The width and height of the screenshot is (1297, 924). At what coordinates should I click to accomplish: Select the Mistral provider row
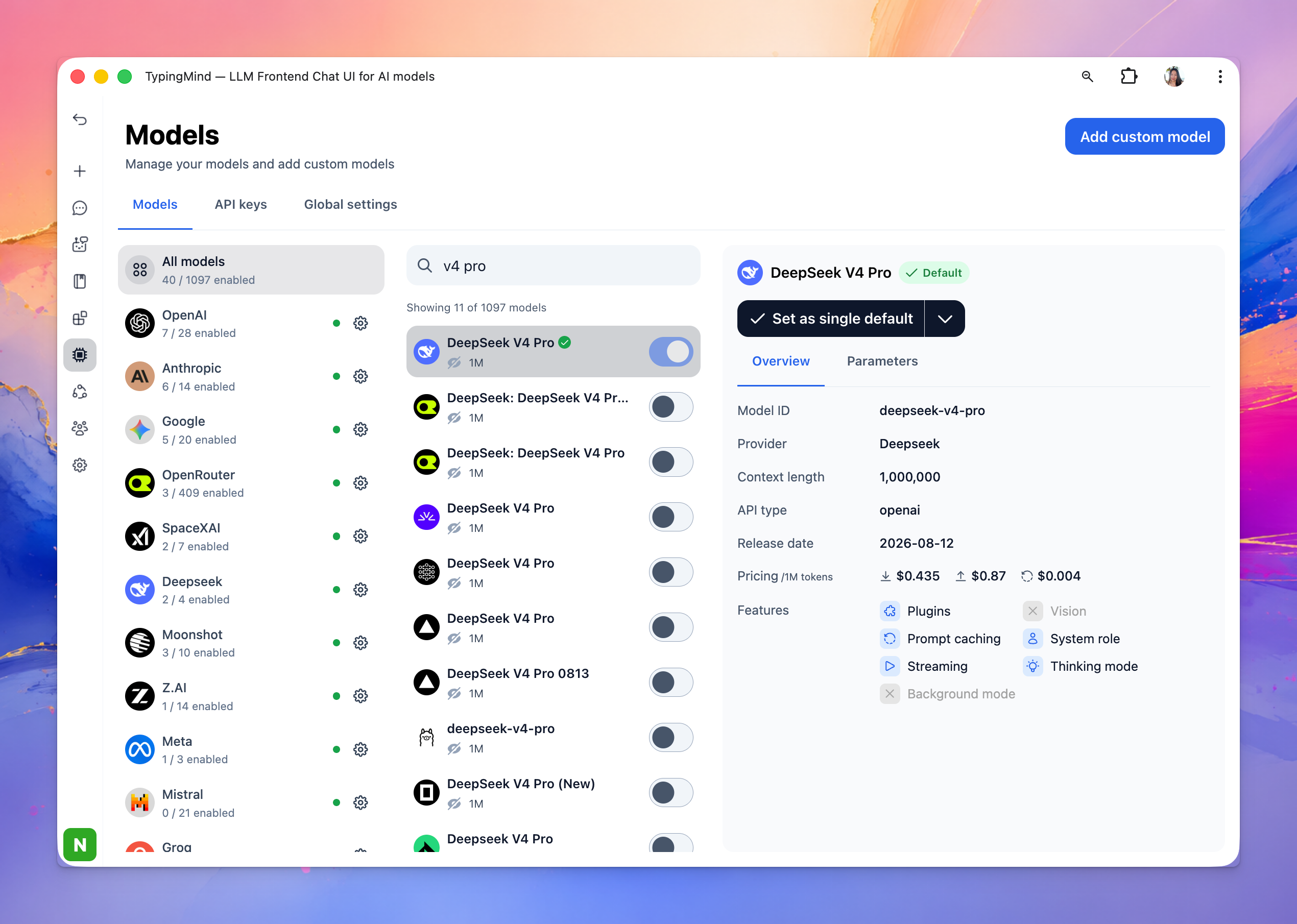(251, 803)
